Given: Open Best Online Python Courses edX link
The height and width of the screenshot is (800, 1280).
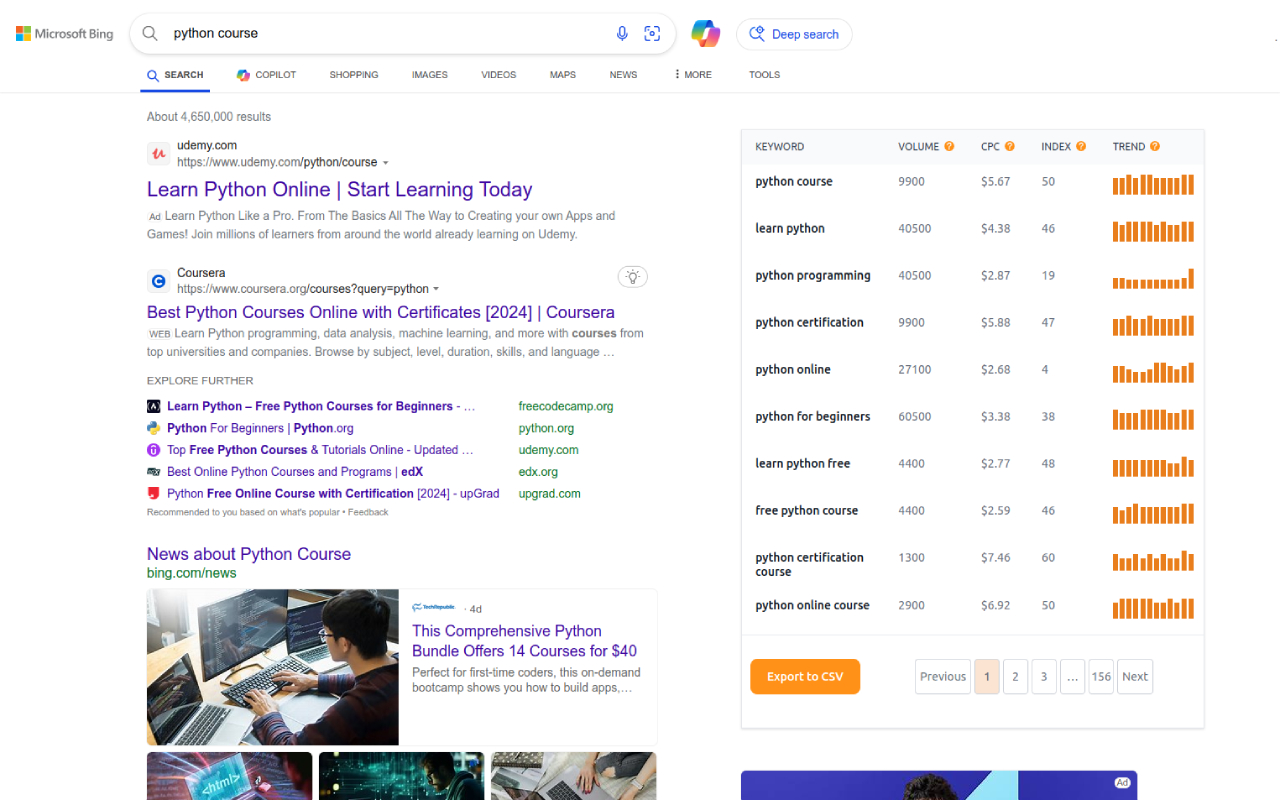Looking at the screenshot, I should (295, 472).
